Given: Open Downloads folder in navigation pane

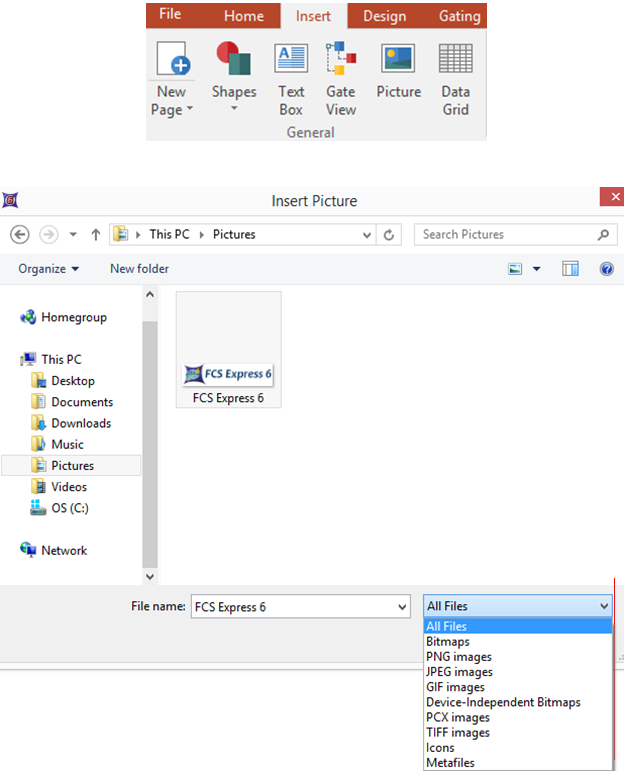Looking at the screenshot, I should [x=81, y=423].
